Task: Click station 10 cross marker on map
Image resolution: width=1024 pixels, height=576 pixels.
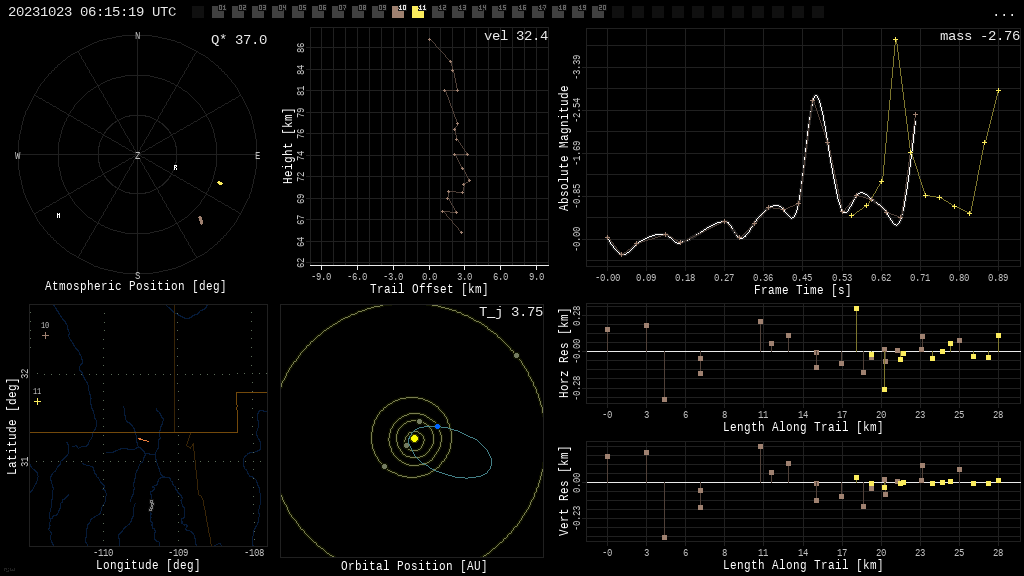Action: 45,336
